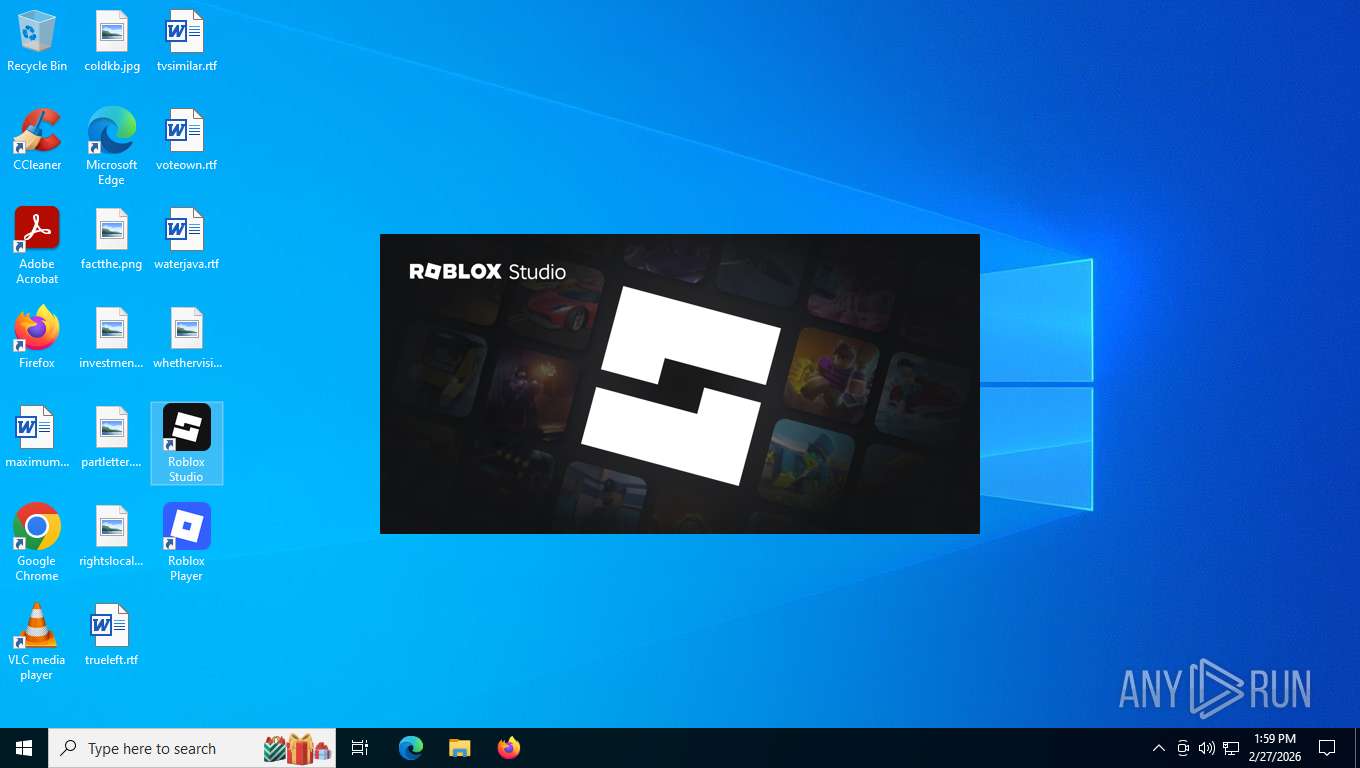Open the Firefox desktop shortcut
The height and width of the screenshot is (768, 1360).
click(37, 338)
